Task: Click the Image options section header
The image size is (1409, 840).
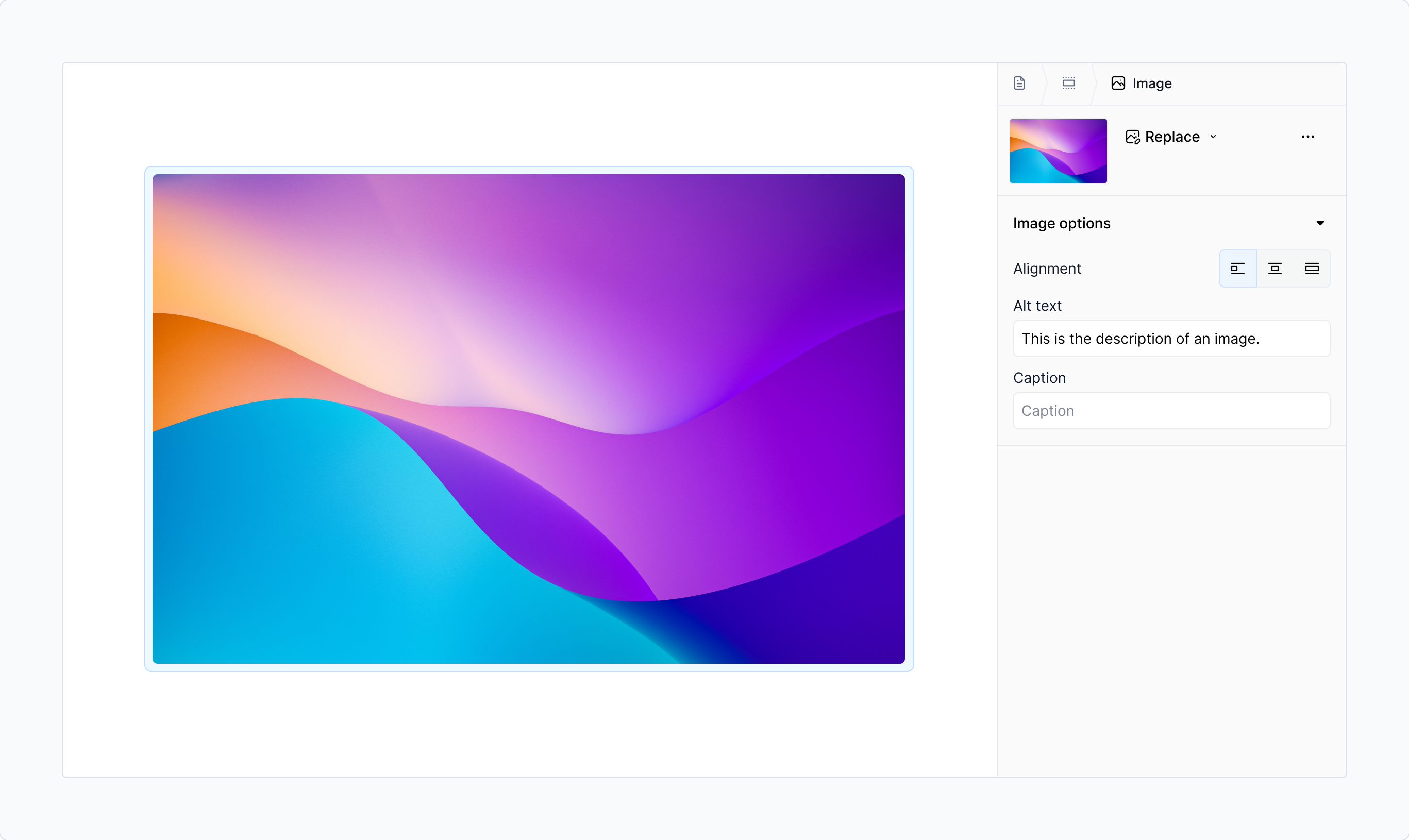Action: click(x=1062, y=223)
